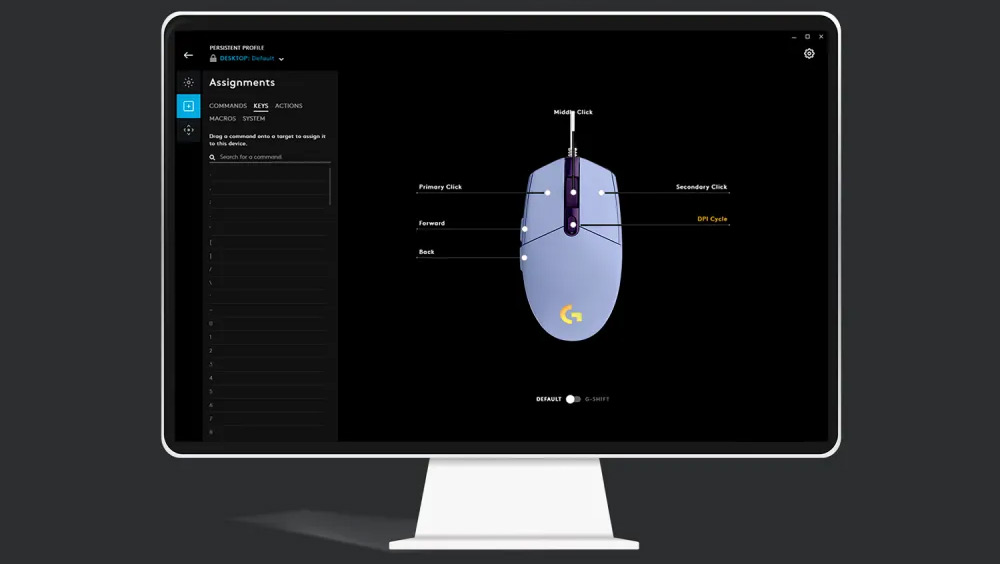This screenshot has width=1000, height=564.
Task: Select the '[' key in the list
Action: 268,242
